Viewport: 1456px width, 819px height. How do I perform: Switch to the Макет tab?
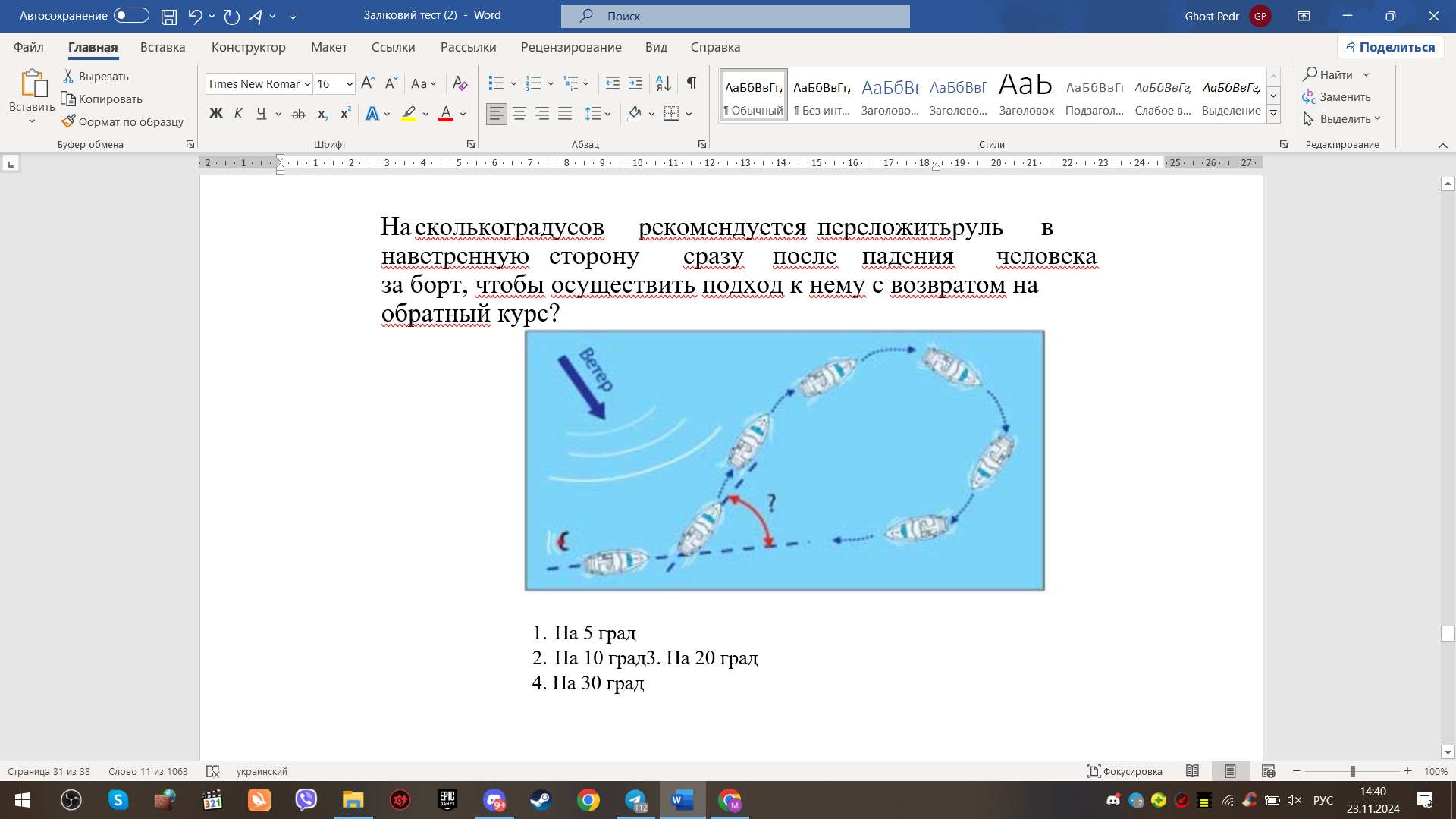pyautogui.click(x=329, y=47)
